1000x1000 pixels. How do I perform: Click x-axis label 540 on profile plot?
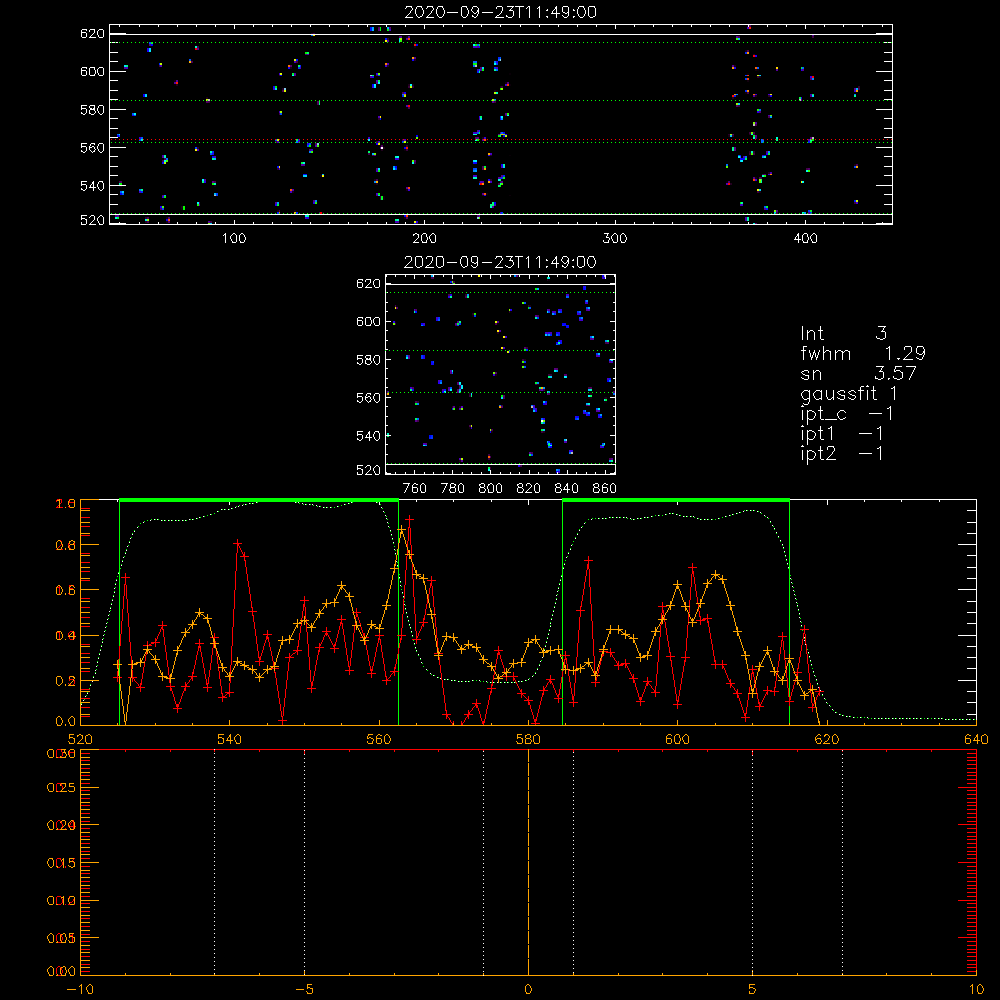(x=230, y=740)
